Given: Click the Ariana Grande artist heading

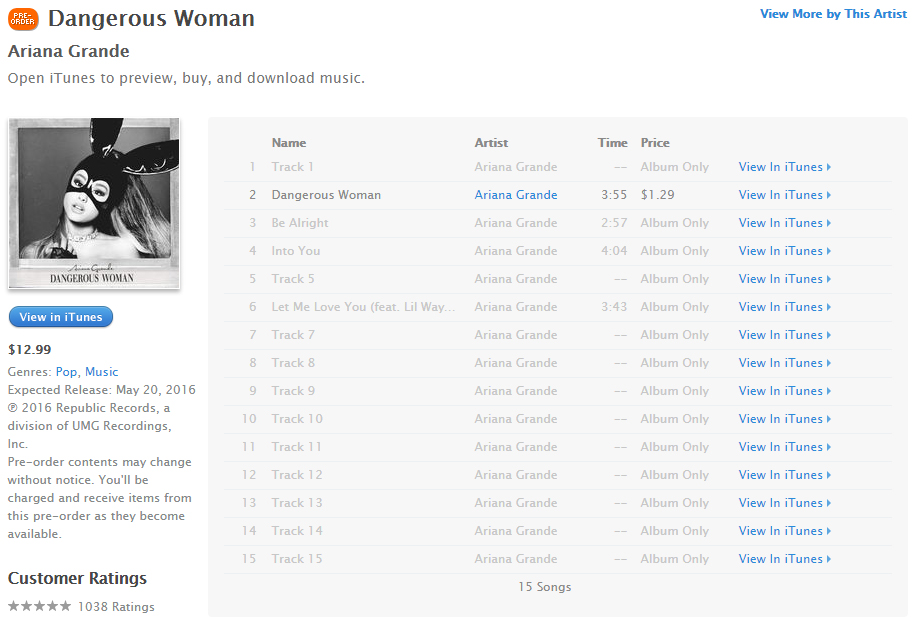Looking at the screenshot, I should tap(69, 51).
